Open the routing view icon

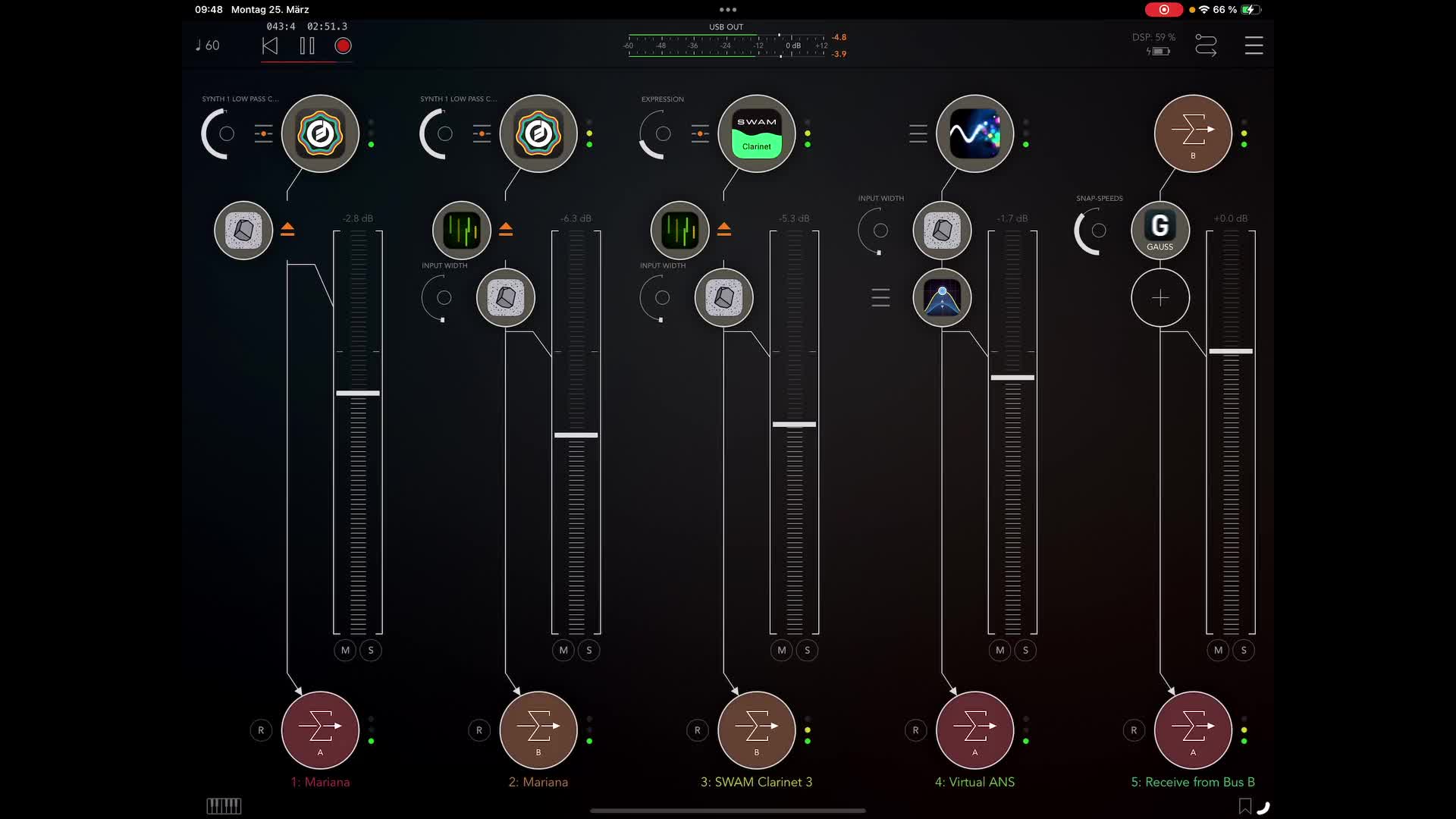[x=1206, y=45]
